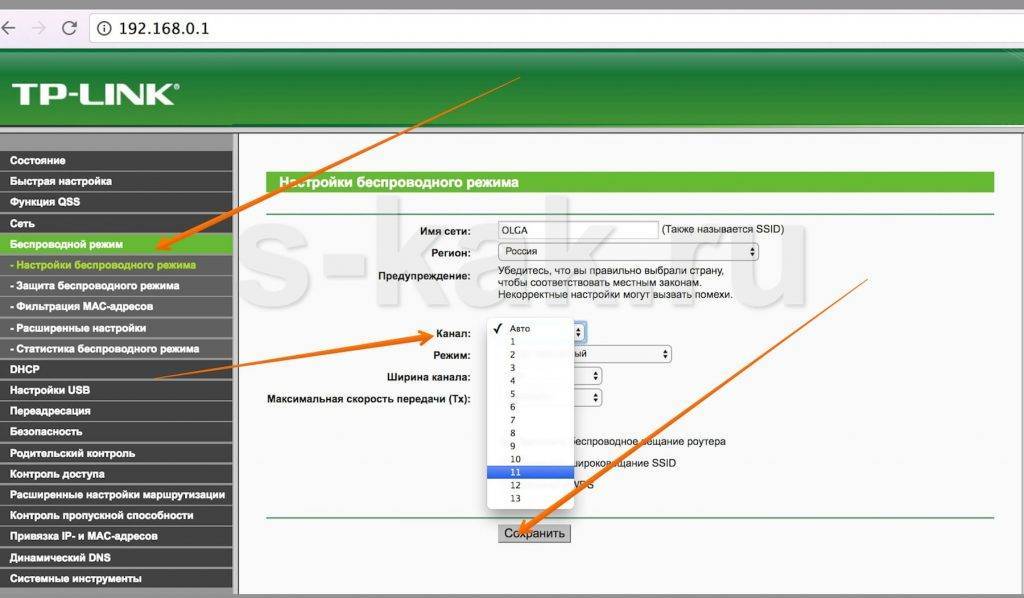
Task: Click the browser back arrow
Action: pos(8,28)
